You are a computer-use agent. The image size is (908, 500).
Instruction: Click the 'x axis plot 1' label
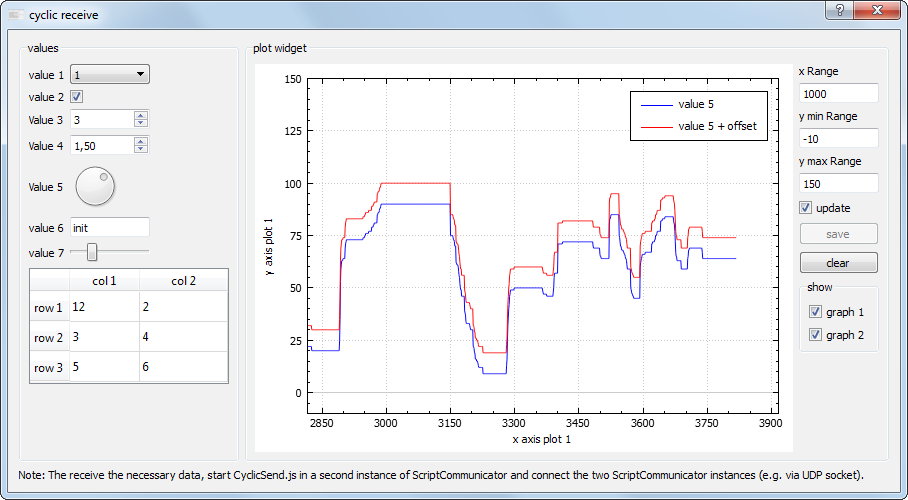point(541,439)
